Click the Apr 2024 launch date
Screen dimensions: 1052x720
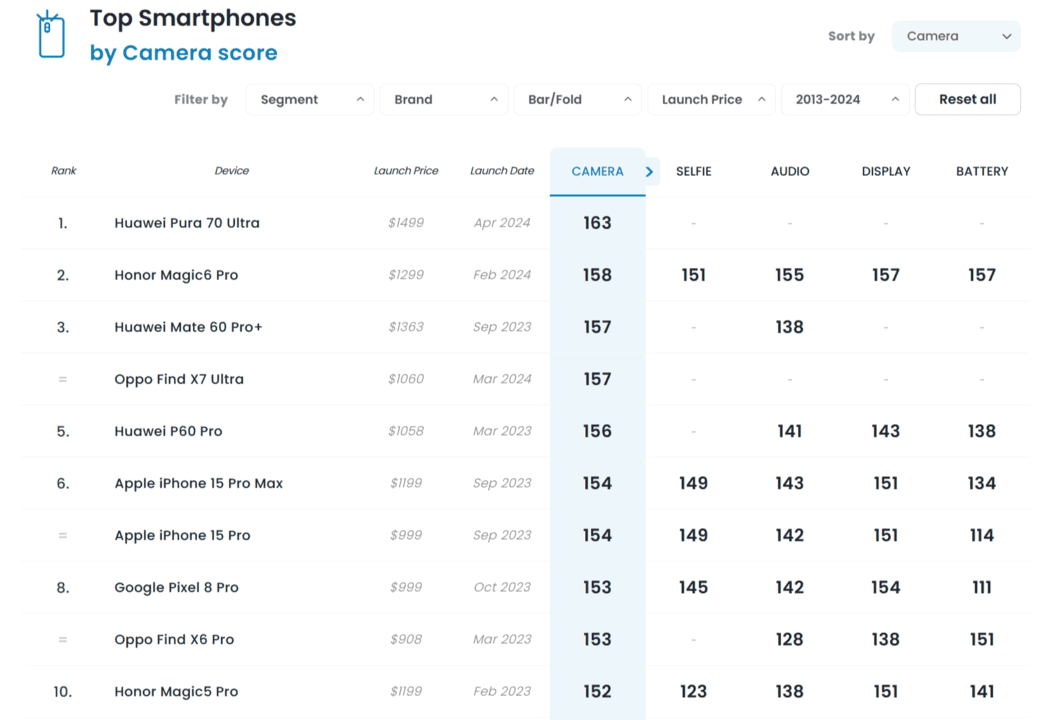click(x=502, y=223)
